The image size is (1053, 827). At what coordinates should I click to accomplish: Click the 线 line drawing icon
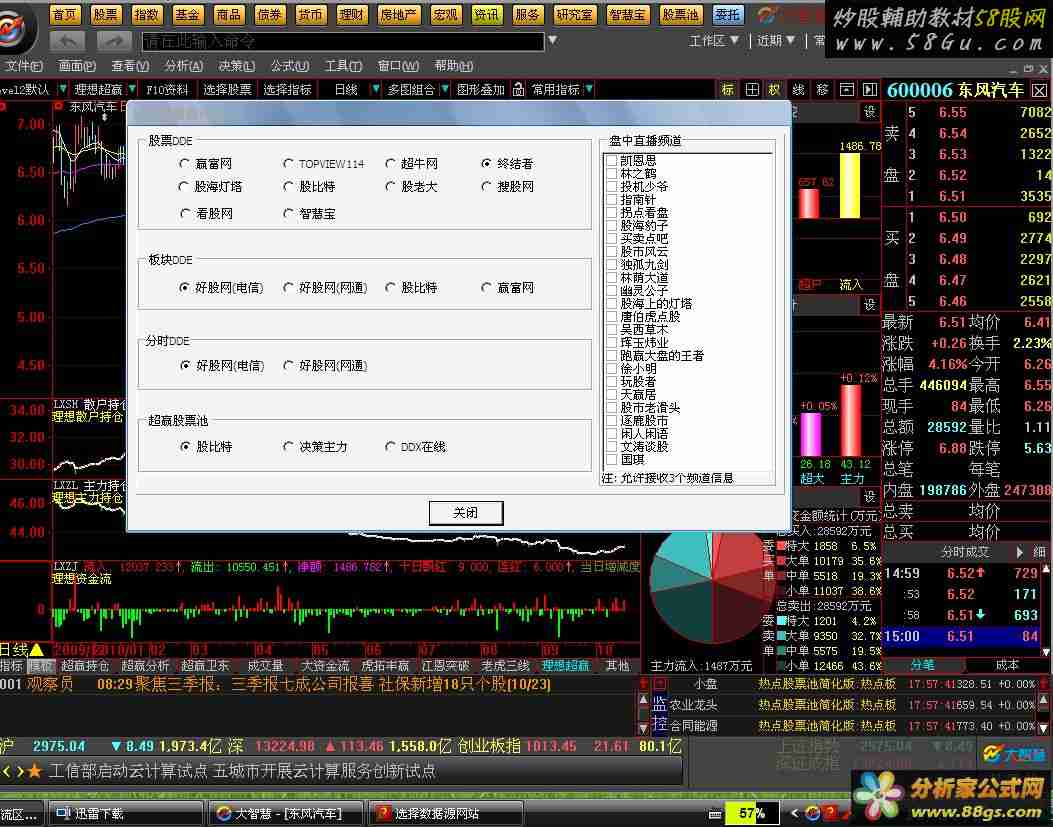[x=798, y=89]
